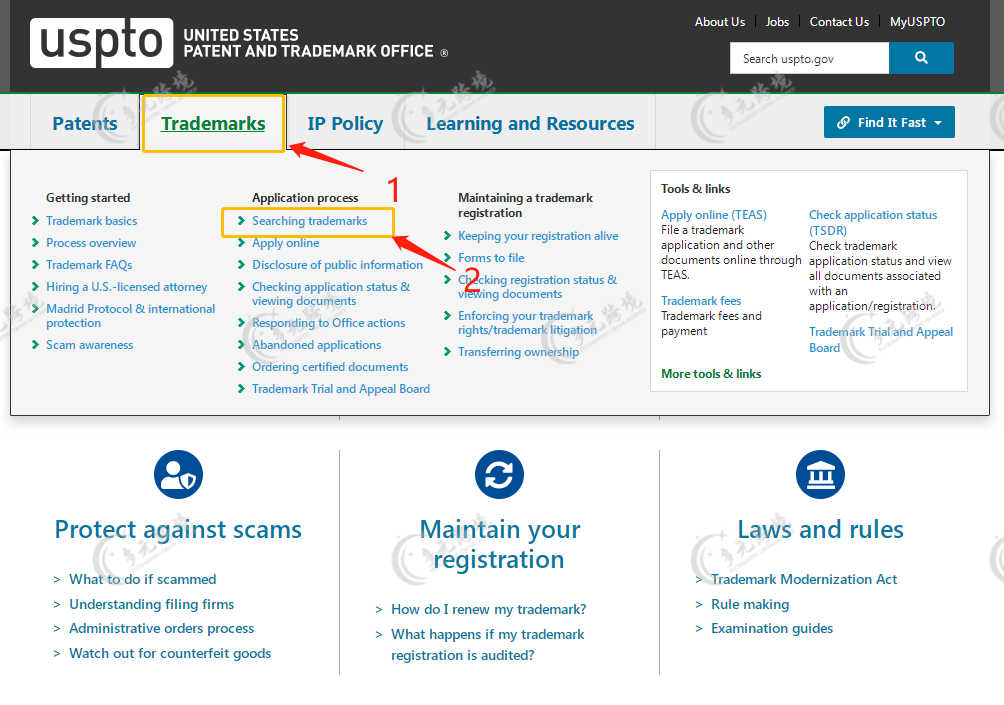Open MyUSPTO link

point(917,22)
